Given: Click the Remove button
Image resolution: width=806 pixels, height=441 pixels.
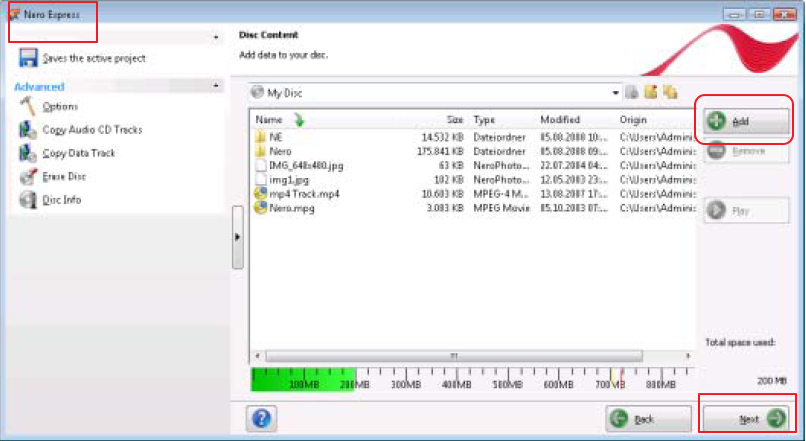Looking at the screenshot, I should tap(746, 151).
